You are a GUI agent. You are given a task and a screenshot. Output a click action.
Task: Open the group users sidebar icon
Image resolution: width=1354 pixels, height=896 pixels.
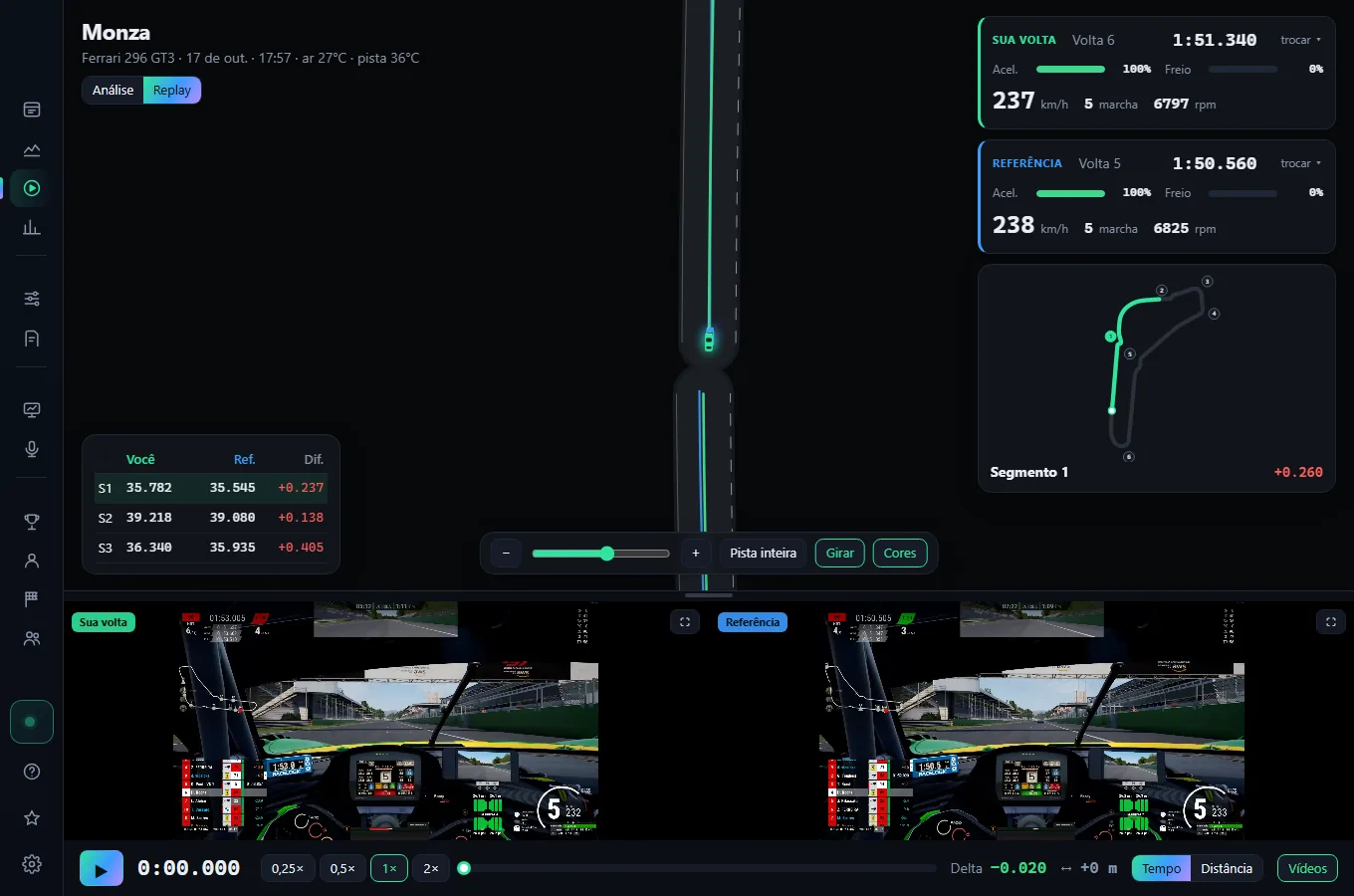[x=32, y=638]
